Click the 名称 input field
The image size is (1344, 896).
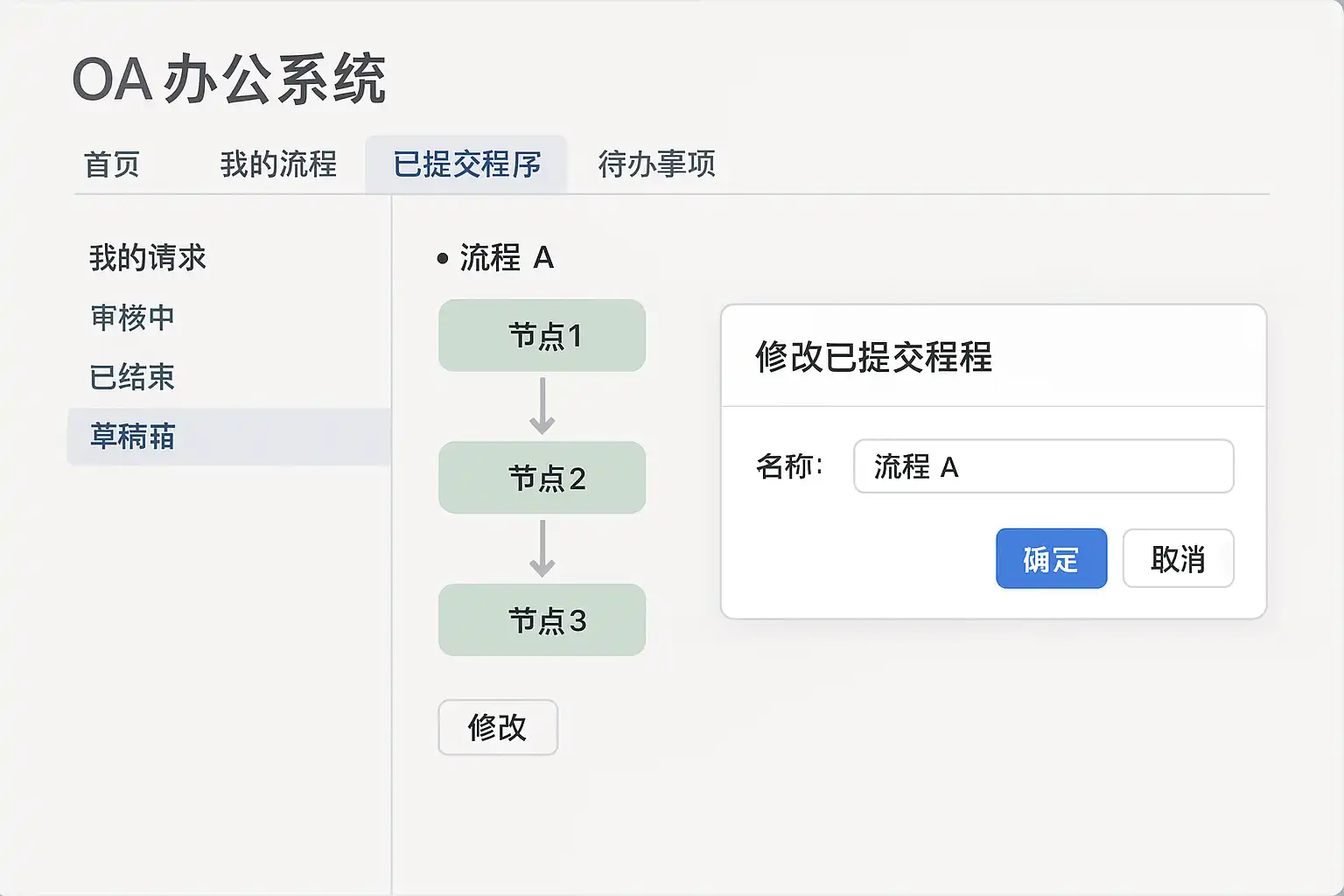(x=1043, y=467)
